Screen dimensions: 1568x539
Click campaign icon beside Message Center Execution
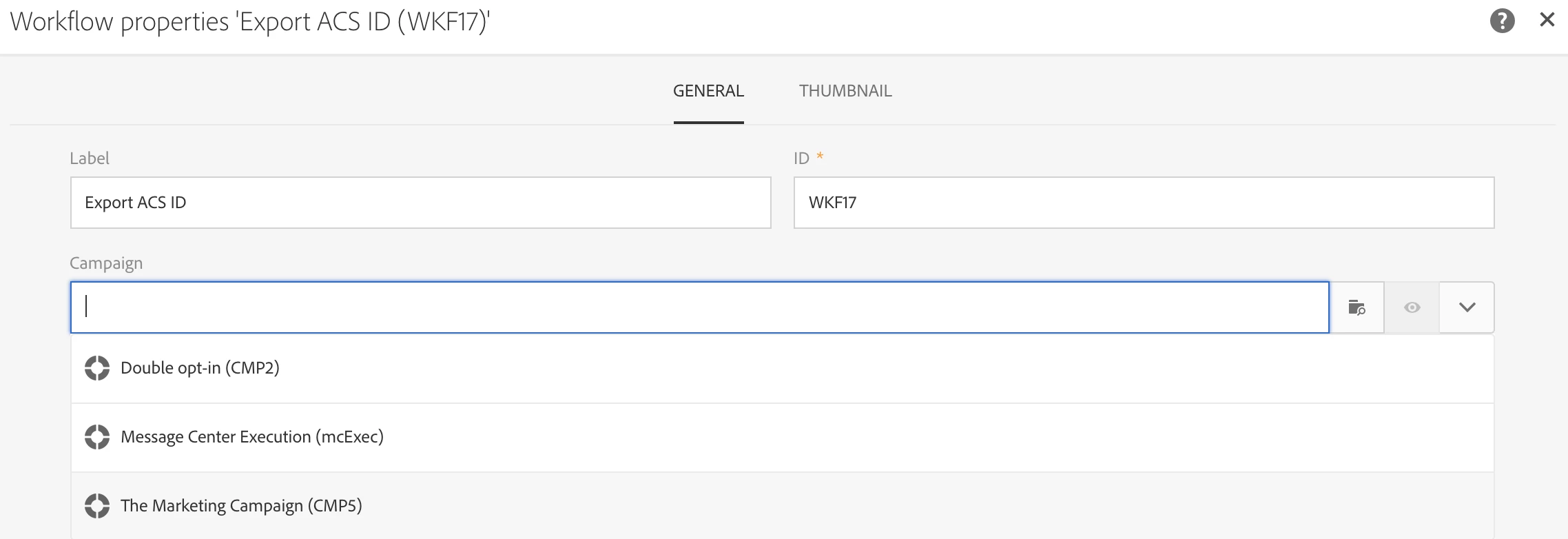click(97, 437)
